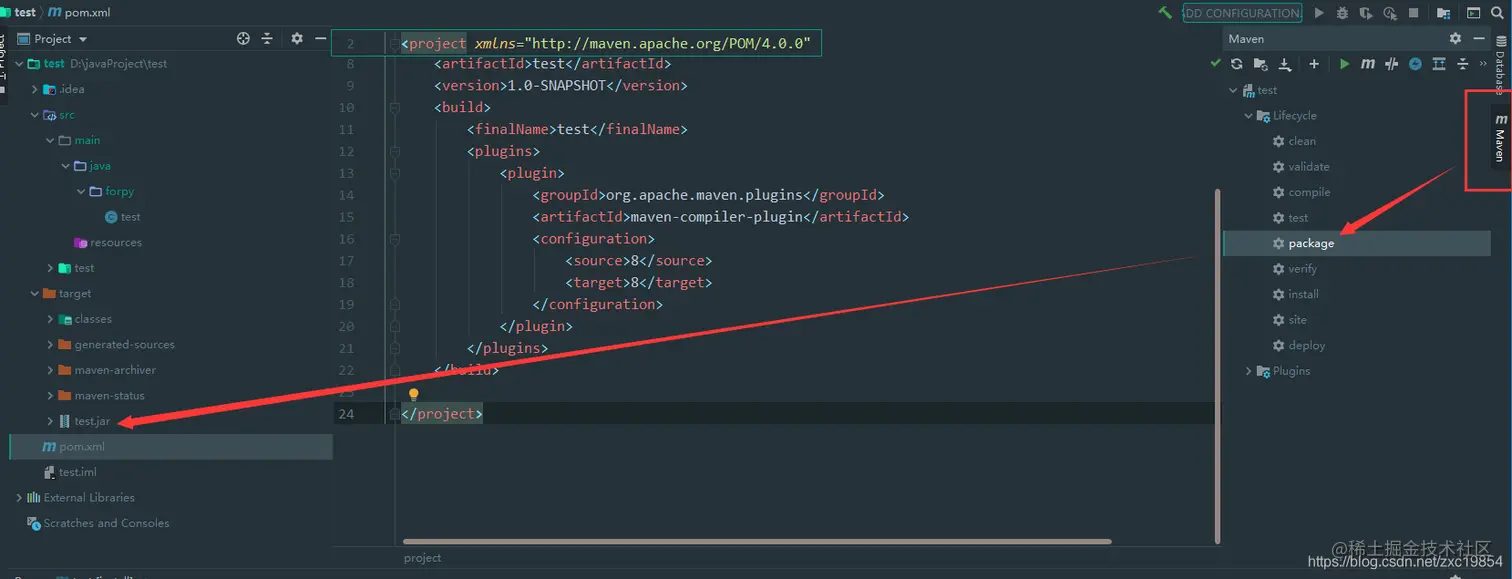Click the Run Anything terminal-window icon
This screenshot has height=579, width=1512.
coord(1473,13)
